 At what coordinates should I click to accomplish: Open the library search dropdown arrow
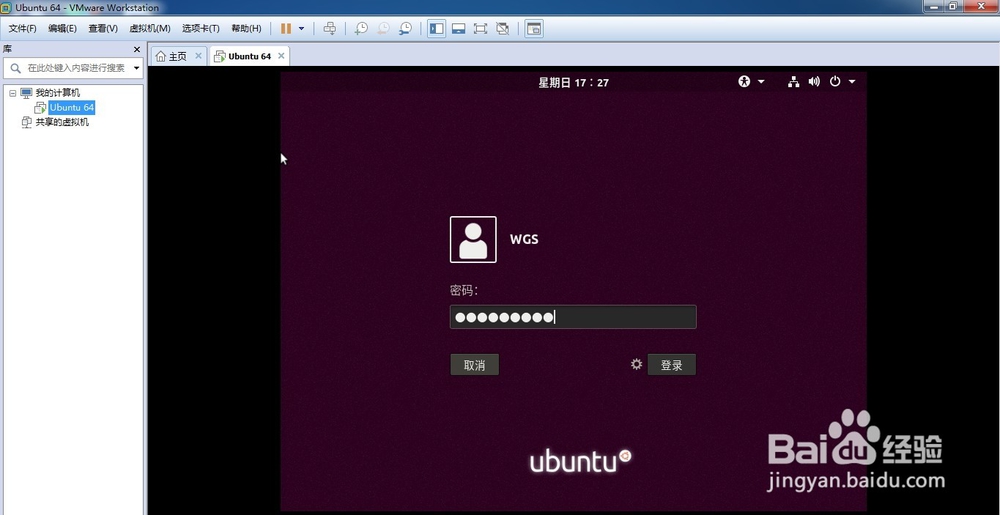coord(136,68)
